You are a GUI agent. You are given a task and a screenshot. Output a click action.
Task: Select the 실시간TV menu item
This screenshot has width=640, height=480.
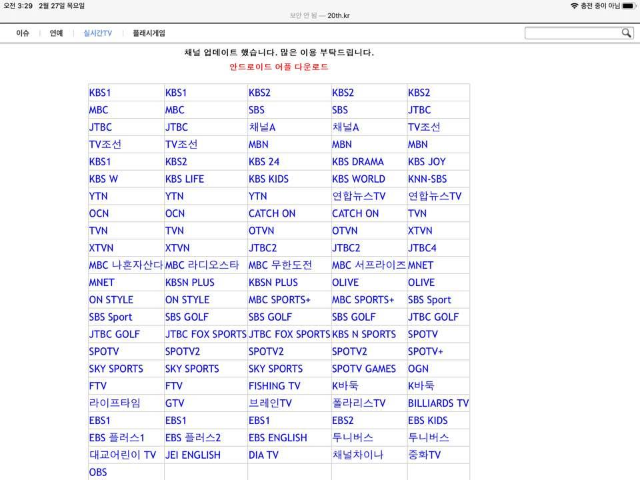click(x=98, y=33)
